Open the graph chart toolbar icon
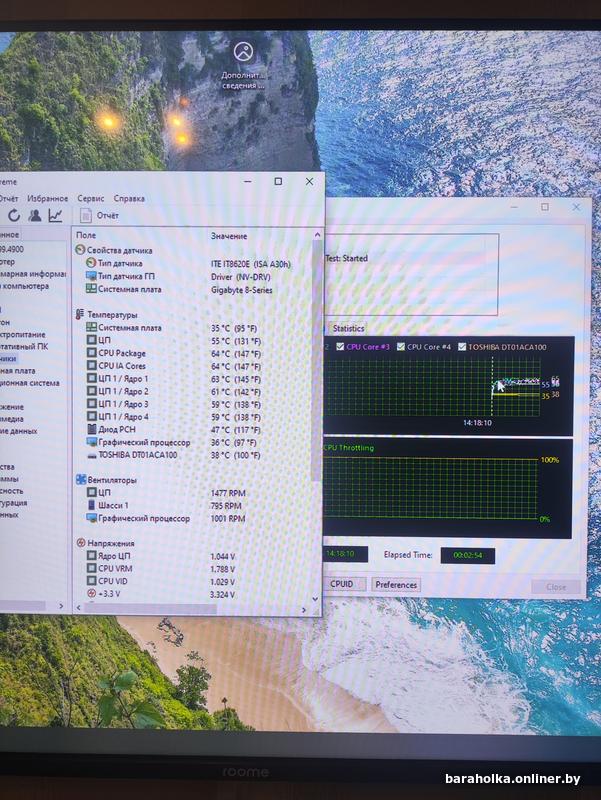 coord(55,215)
